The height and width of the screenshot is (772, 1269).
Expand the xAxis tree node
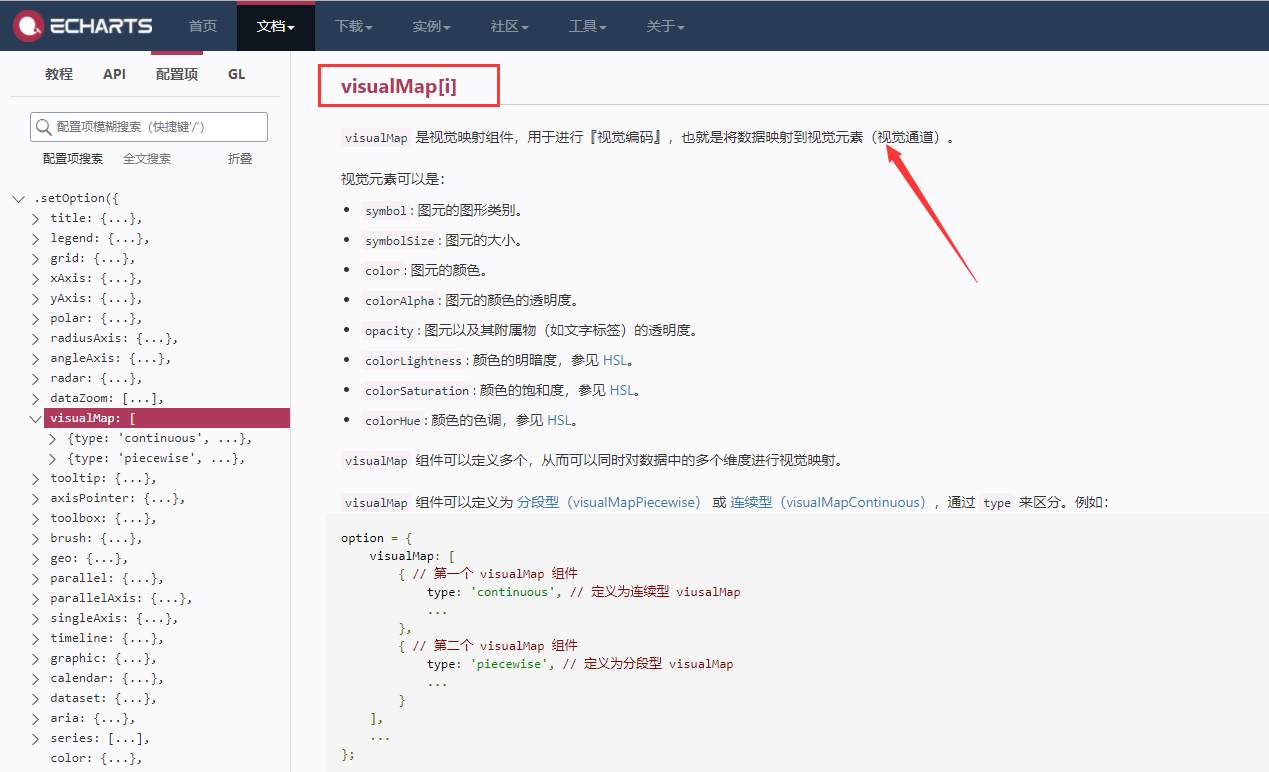click(x=36, y=278)
